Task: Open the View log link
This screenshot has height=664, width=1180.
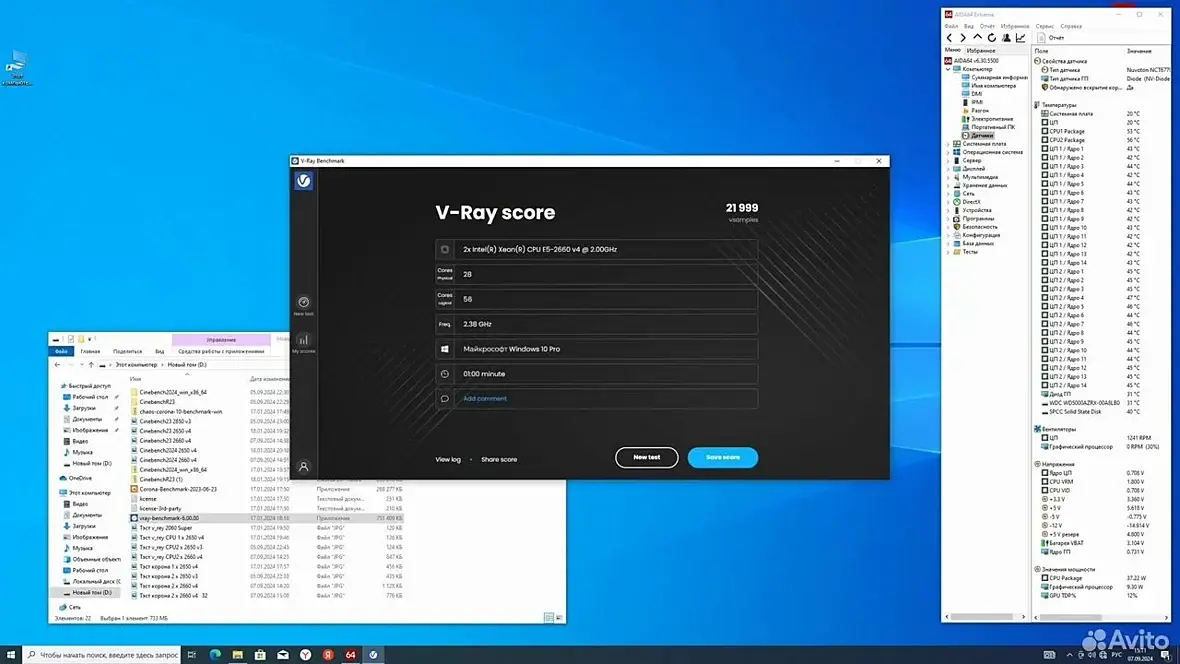Action: pyautogui.click(x=448, y=459)
